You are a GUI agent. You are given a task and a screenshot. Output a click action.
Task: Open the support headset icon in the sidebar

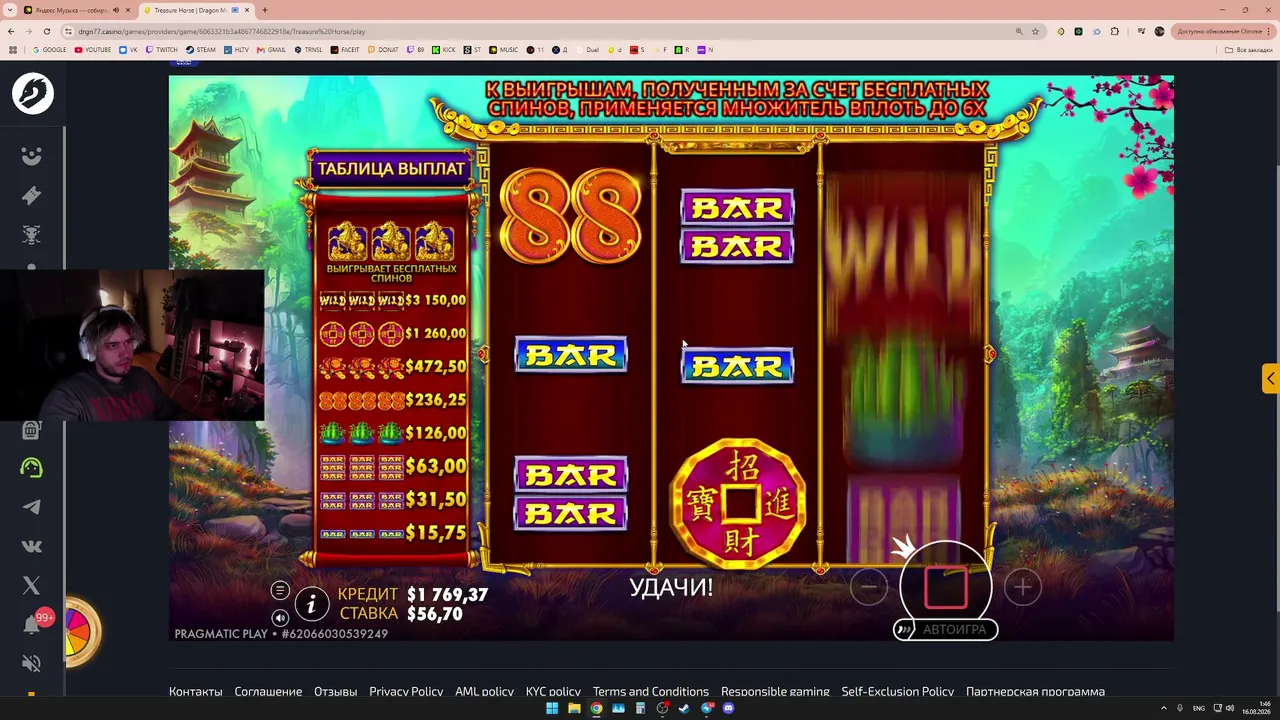tap(32, 467)
